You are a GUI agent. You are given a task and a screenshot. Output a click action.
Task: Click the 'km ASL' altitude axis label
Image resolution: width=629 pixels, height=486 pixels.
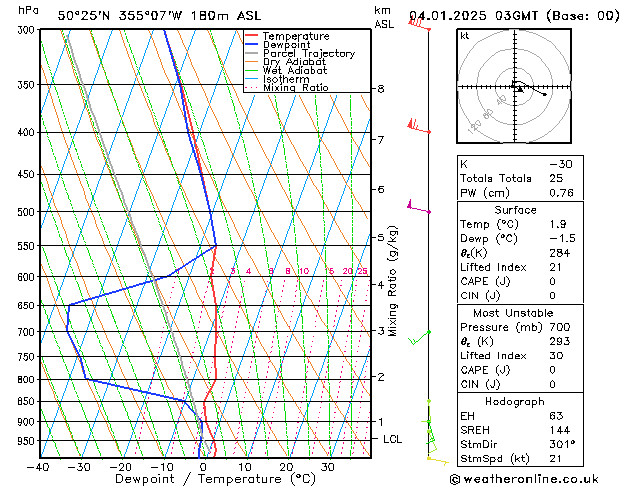click(x=384, y=17)
